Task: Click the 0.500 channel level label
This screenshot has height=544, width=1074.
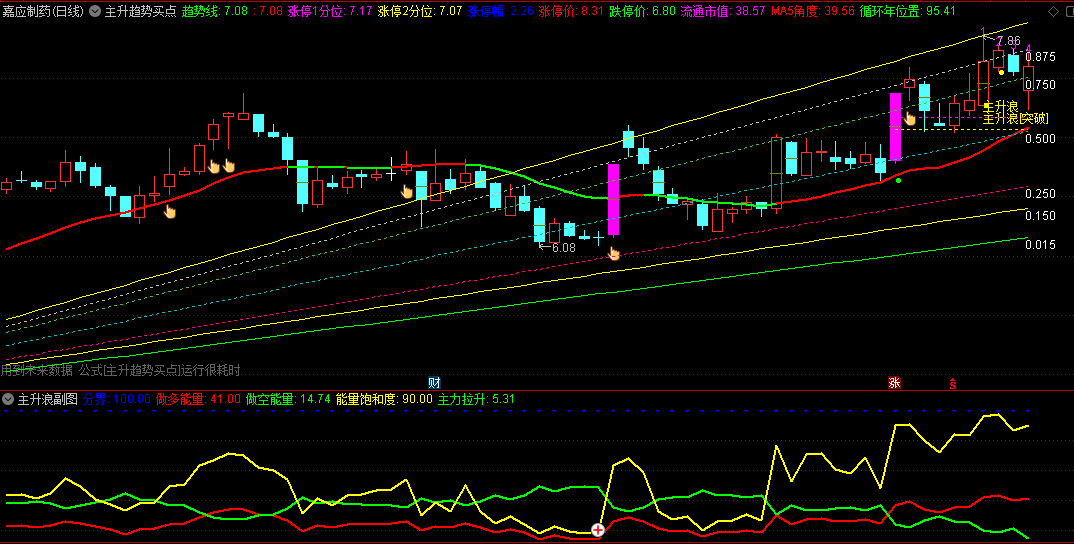Action: pyautogui.click(x=1040, y=139)
